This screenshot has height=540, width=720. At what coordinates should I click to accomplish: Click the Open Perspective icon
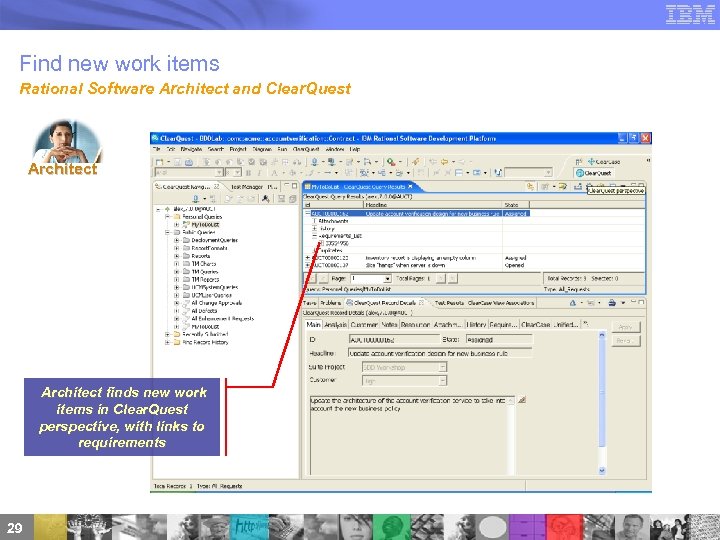[579, 162]
